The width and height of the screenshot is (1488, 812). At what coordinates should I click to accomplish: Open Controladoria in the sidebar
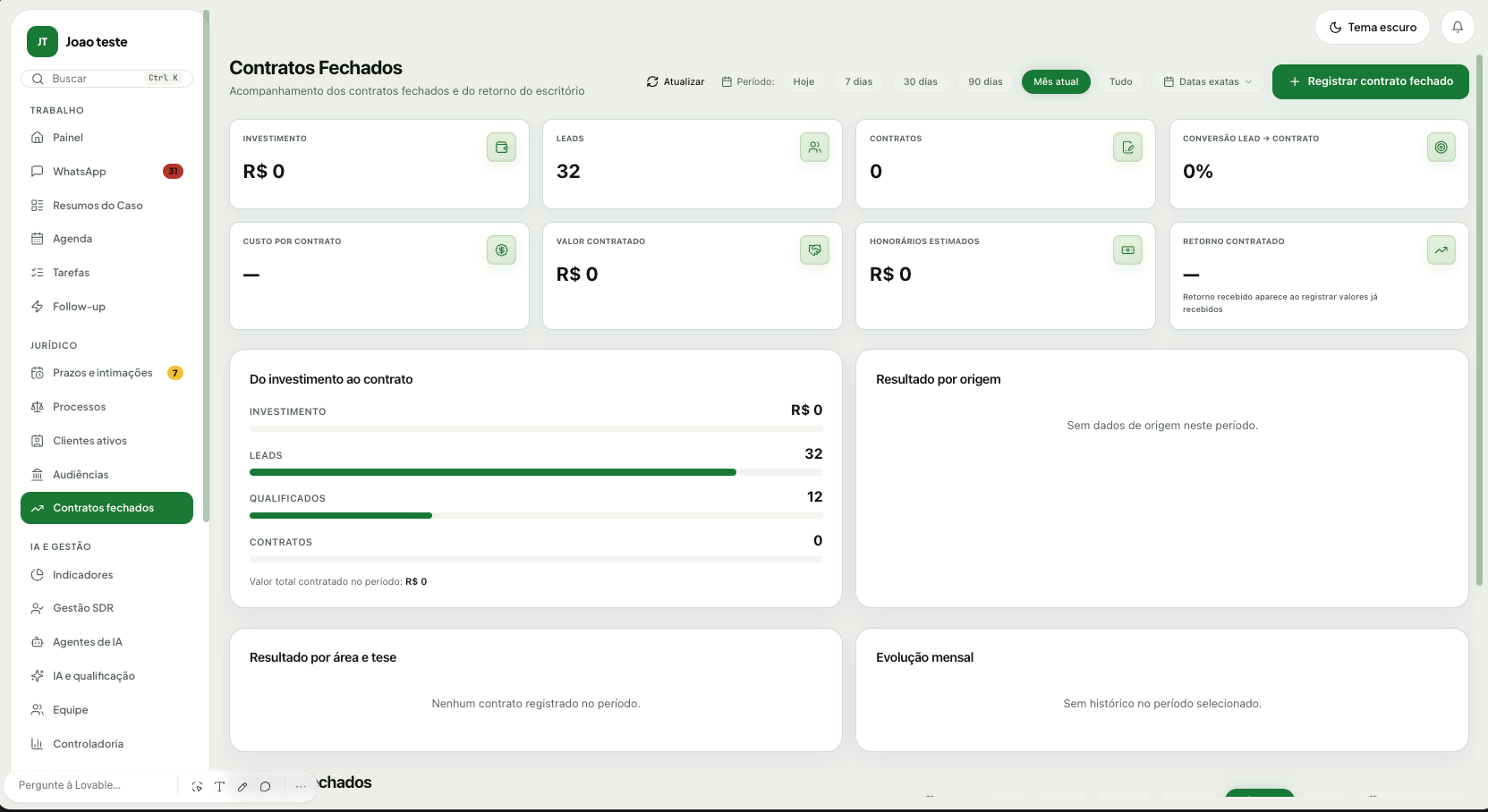106,744
